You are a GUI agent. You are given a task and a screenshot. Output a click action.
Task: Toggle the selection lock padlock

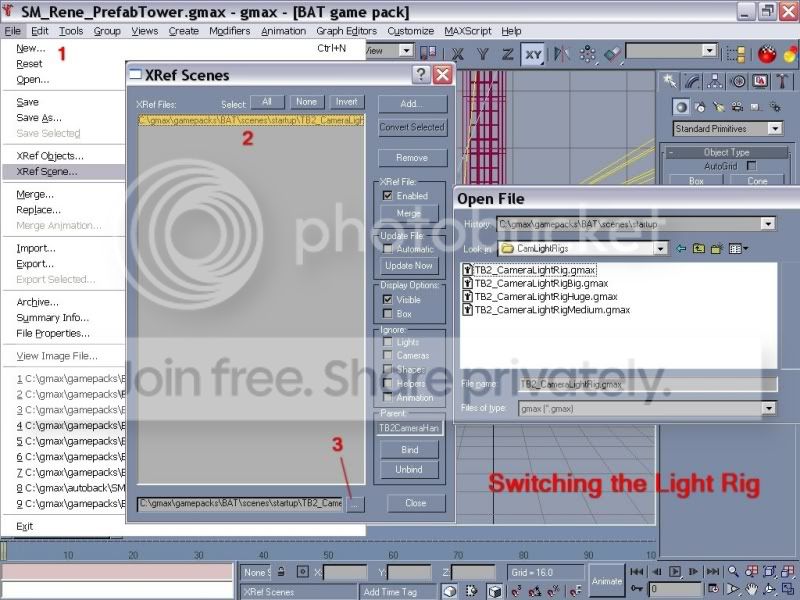pyautogui.click(x=281, y=572)
